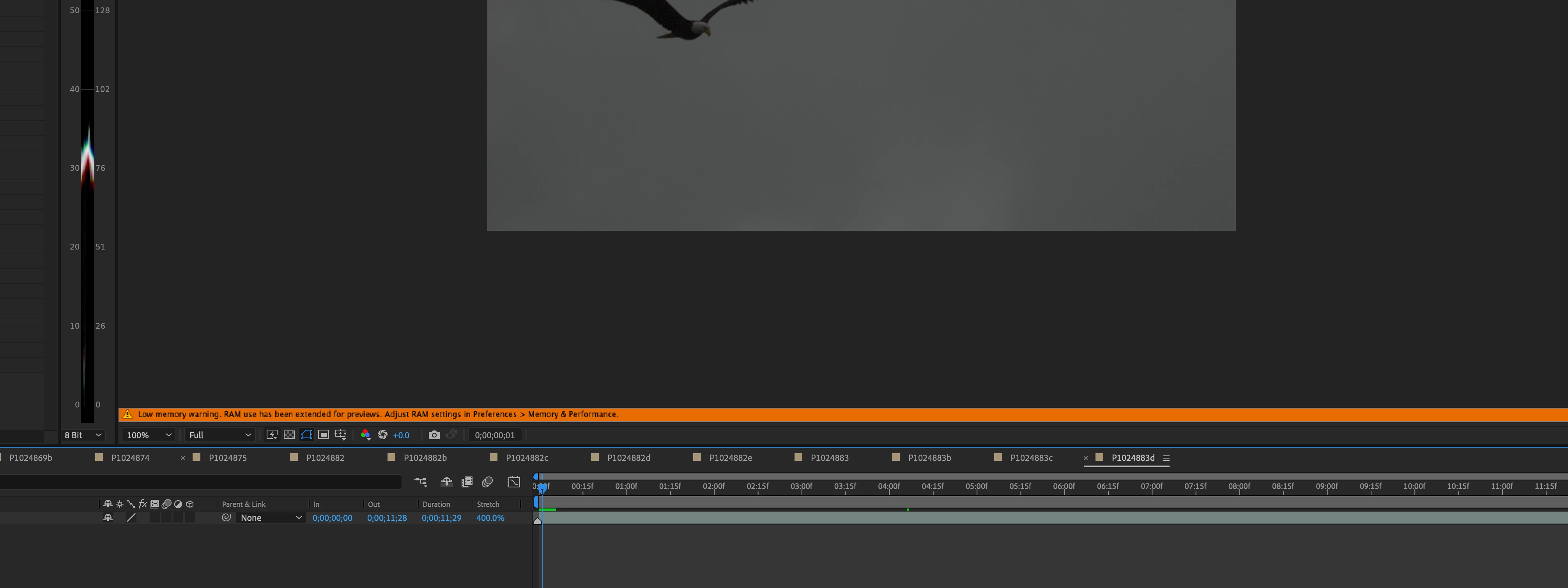This screenshot has width=1568, height=588.
Task: Click the 05:00f mark on time ruler
Action: click(976, 486)
